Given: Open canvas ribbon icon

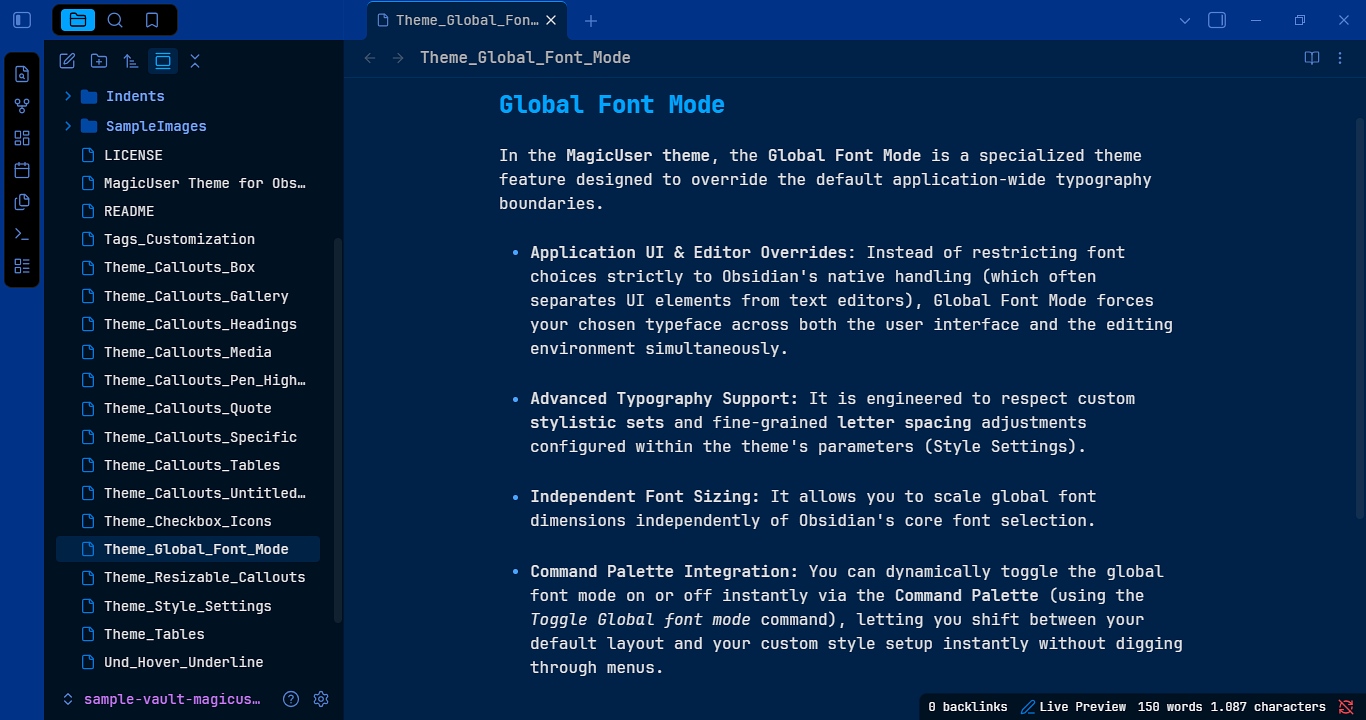Looking at the screenshot, I should pyautogui.click(x=22, y=138).
